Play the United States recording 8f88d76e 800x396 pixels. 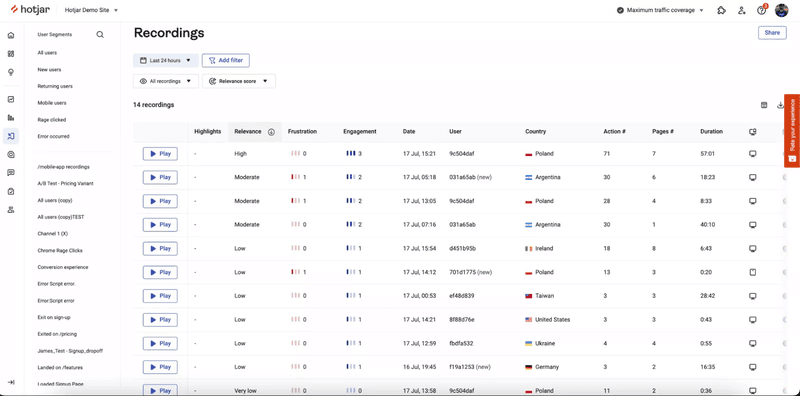[160, 319]
